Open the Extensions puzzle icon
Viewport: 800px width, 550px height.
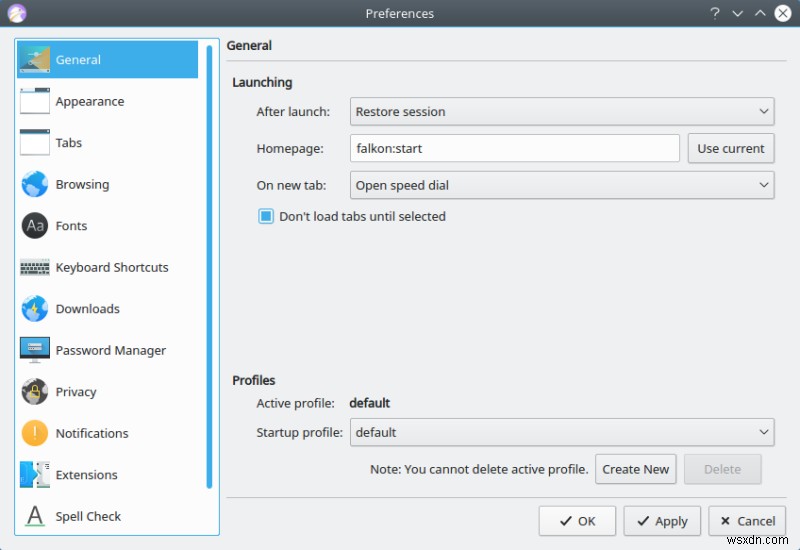(x=35, y=475)
